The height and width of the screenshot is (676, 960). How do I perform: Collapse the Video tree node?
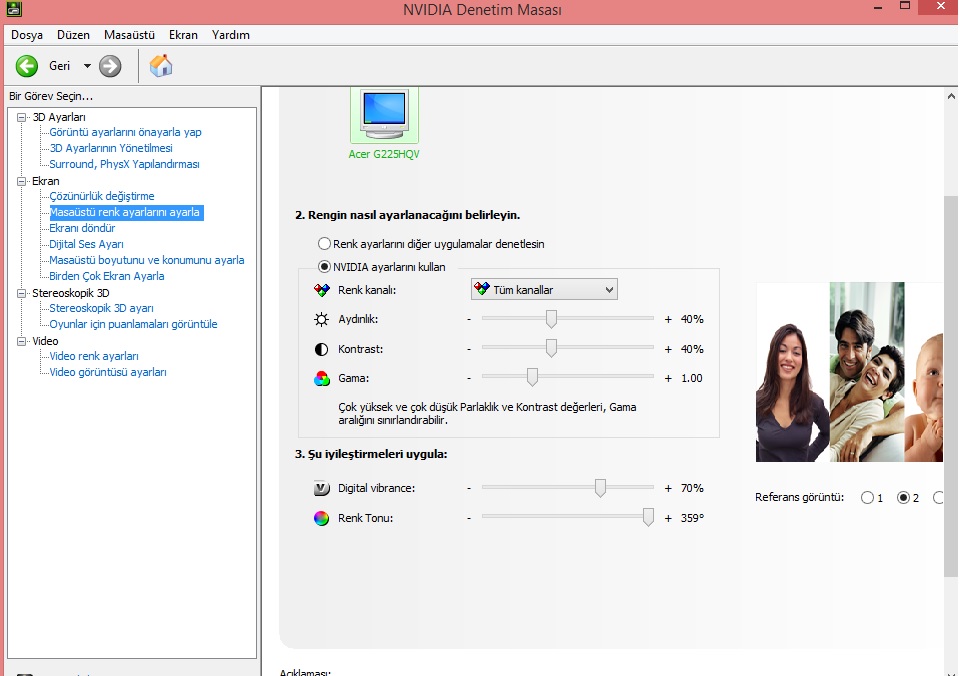22,341
